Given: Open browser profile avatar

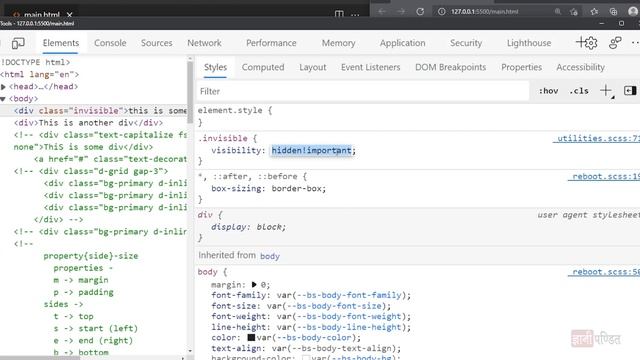Looking at the screenshot, I should pos(633,11).
